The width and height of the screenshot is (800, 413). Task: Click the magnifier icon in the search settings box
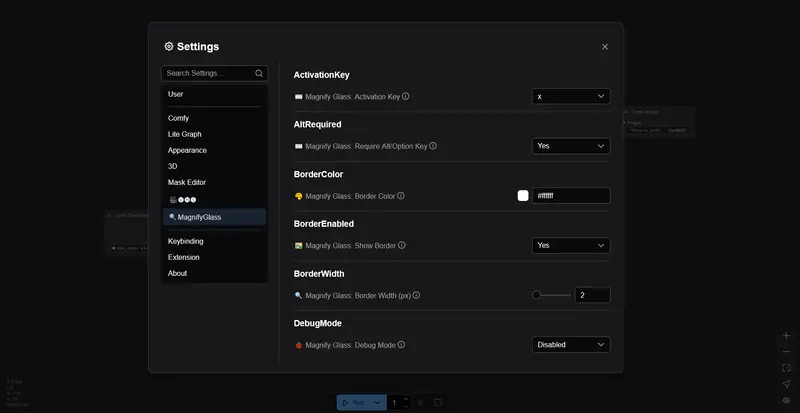coord(259,73)
